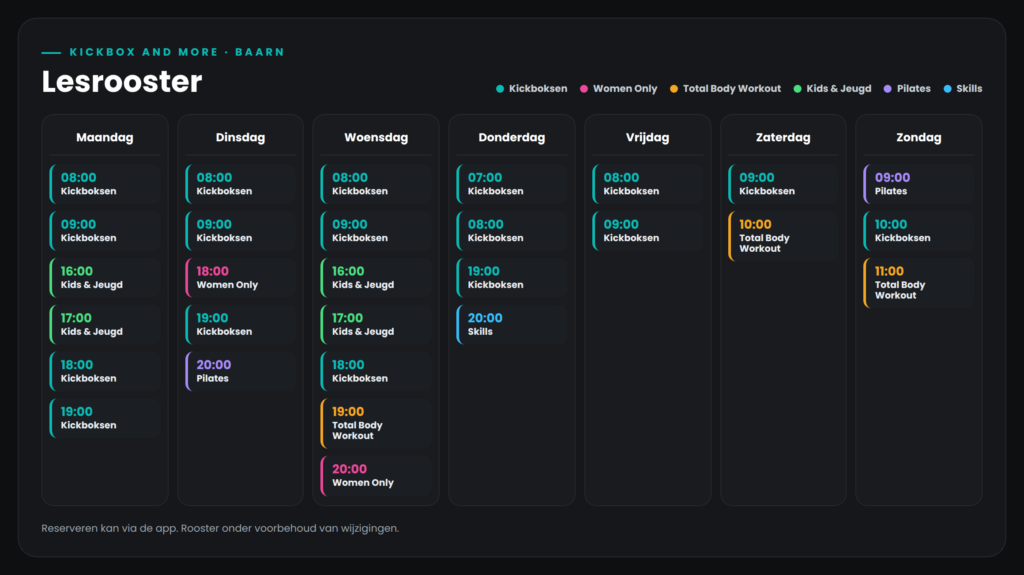This screenshot has width=1024, height=575.
Task: Click the Kickboksen legend label text
Action: point(538,89)
